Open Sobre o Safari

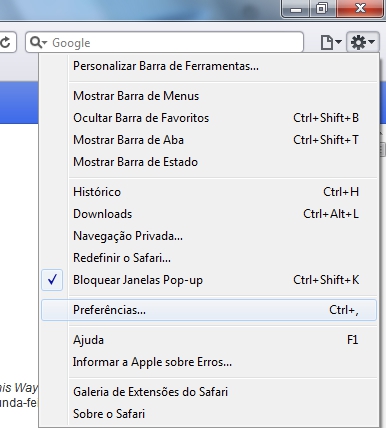pyautogui.click(x=209, y=414)
